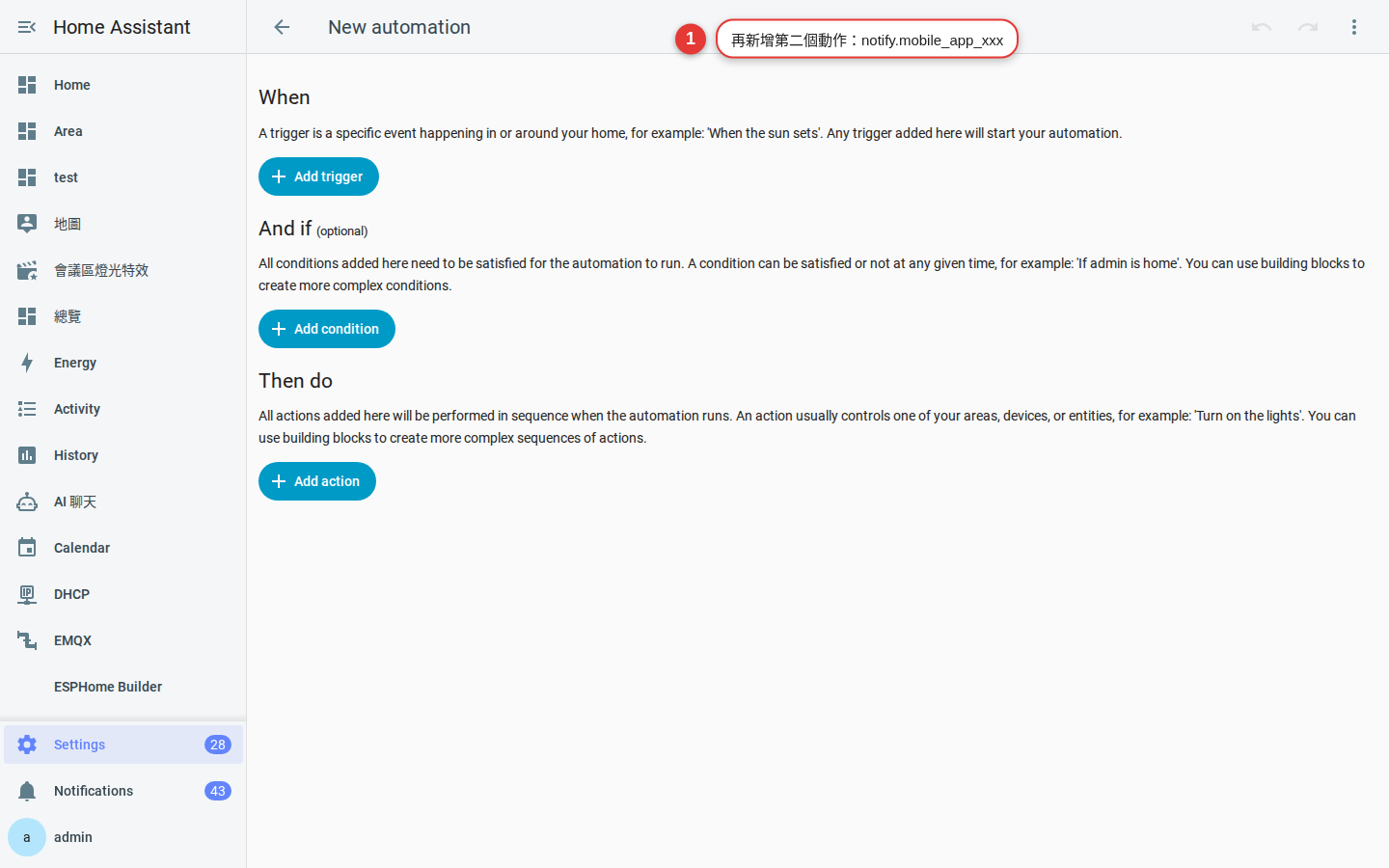
Task: Open the EMQX sidebar icon
Action: tap(27, 640)
